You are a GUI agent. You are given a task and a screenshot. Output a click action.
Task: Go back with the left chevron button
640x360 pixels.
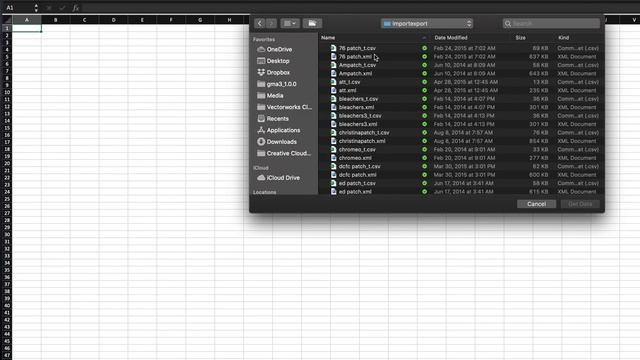click(260, 23)
